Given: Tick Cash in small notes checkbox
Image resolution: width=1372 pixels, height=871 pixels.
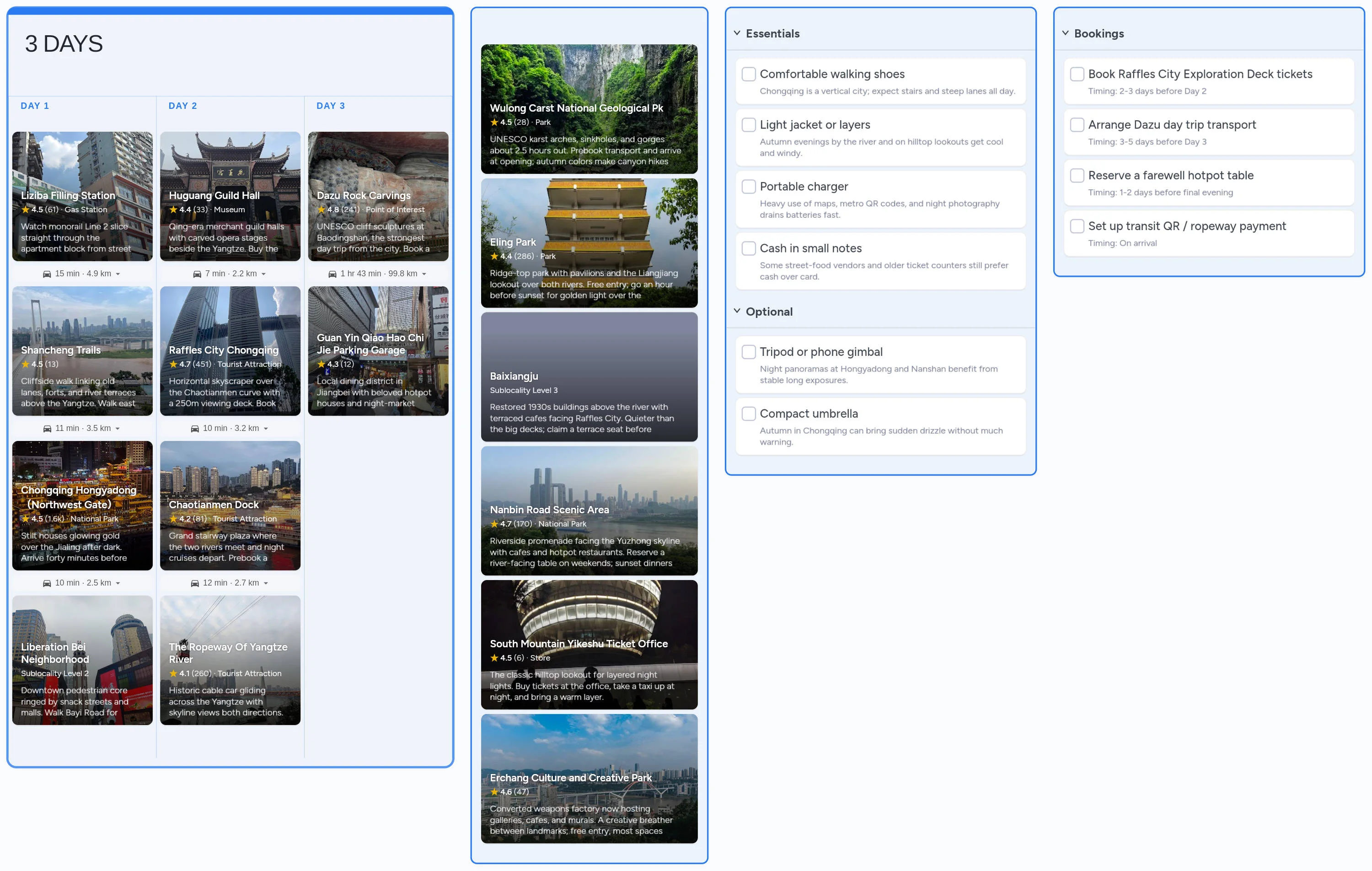Looking at the screenshot, I should 749,248.
